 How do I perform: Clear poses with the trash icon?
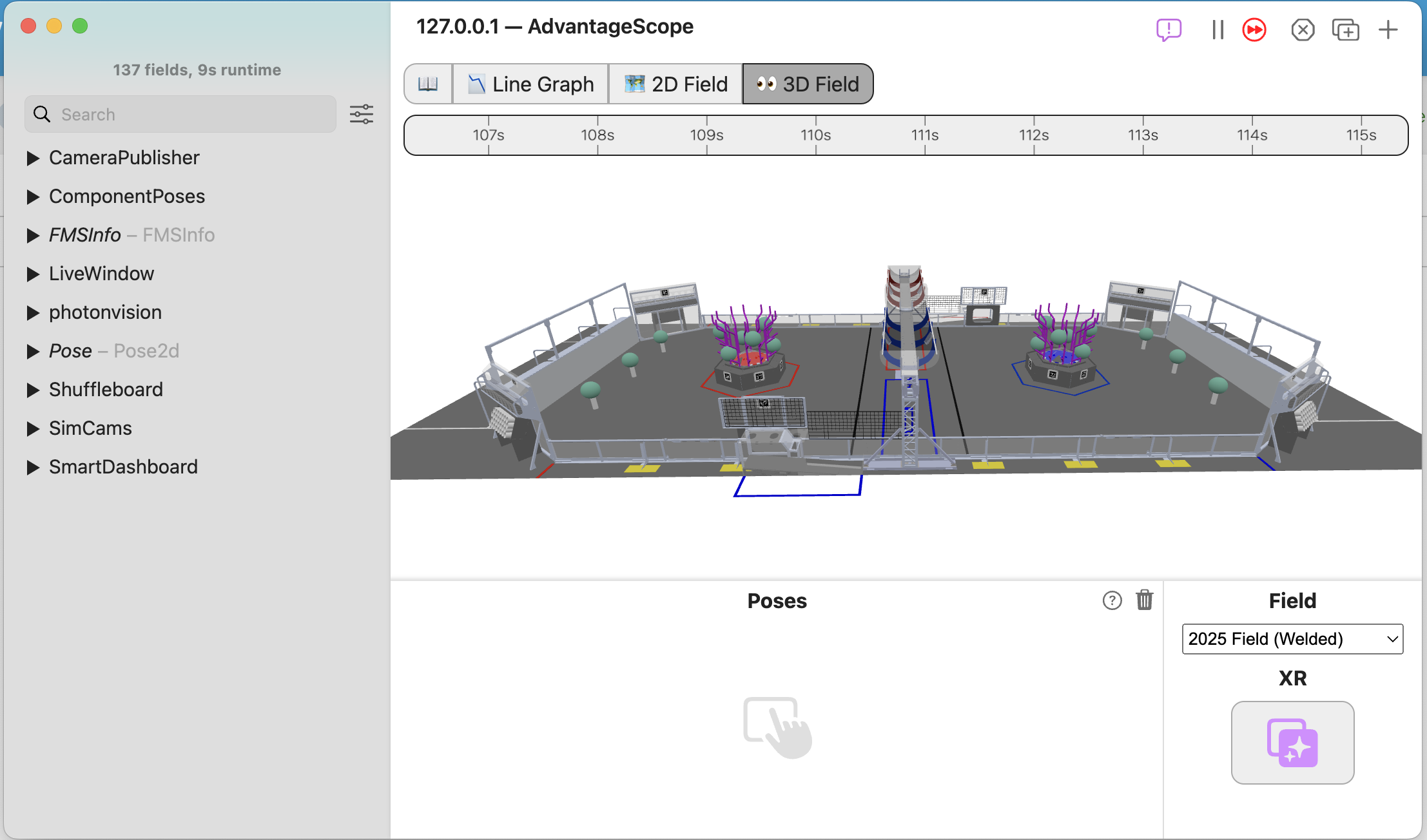[1144, 600]
